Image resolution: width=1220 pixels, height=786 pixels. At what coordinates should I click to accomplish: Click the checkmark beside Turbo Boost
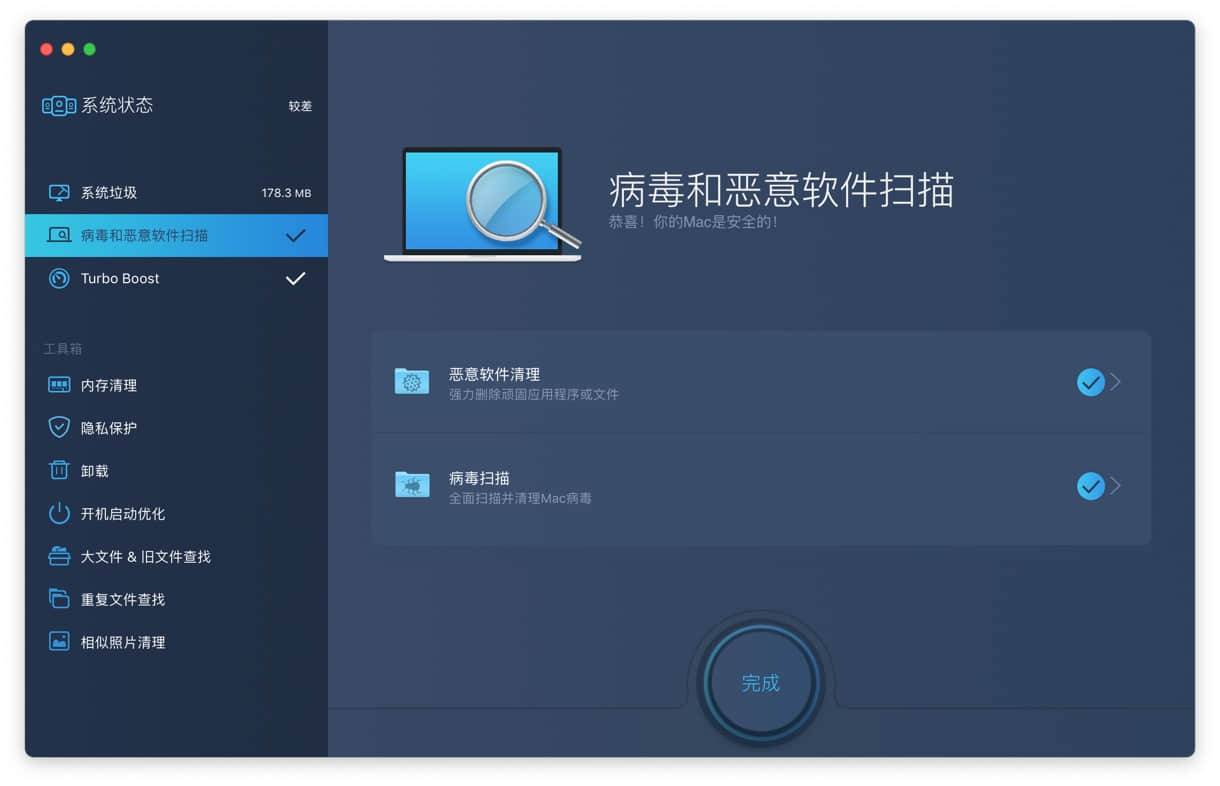[295, 279]
